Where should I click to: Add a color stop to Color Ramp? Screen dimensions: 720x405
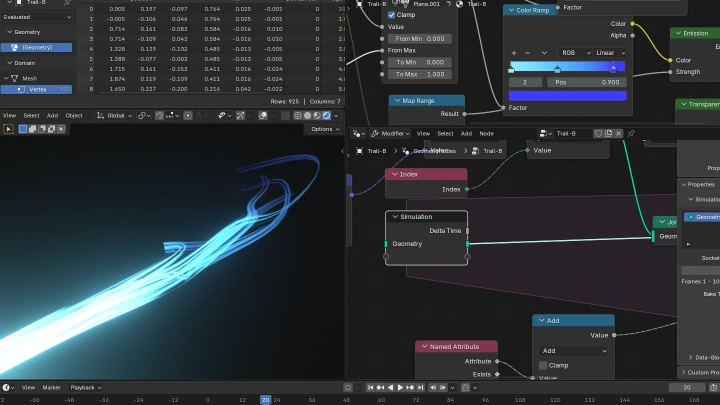(514, 53)
